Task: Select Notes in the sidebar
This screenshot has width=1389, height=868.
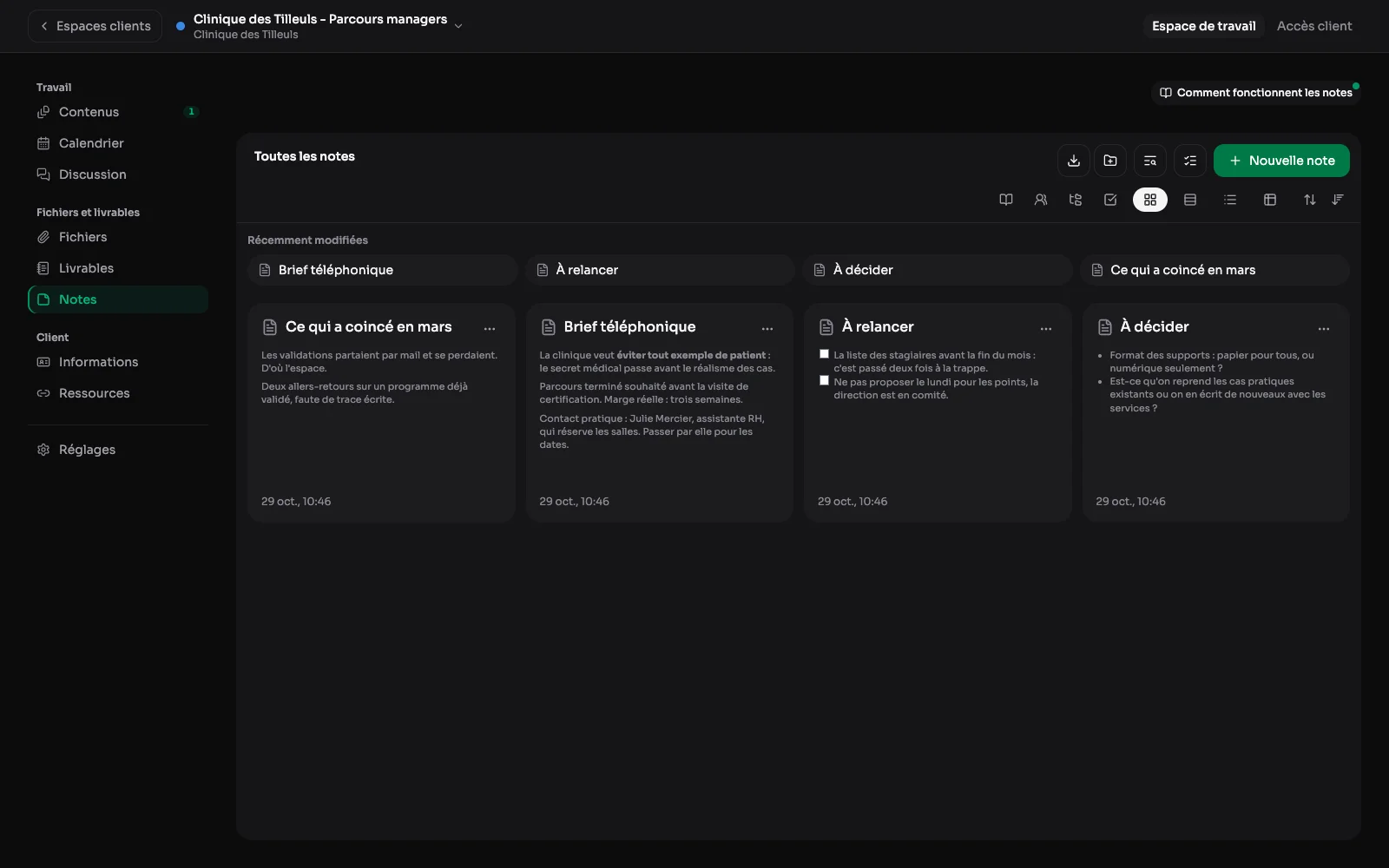Action: pos(118,299)
